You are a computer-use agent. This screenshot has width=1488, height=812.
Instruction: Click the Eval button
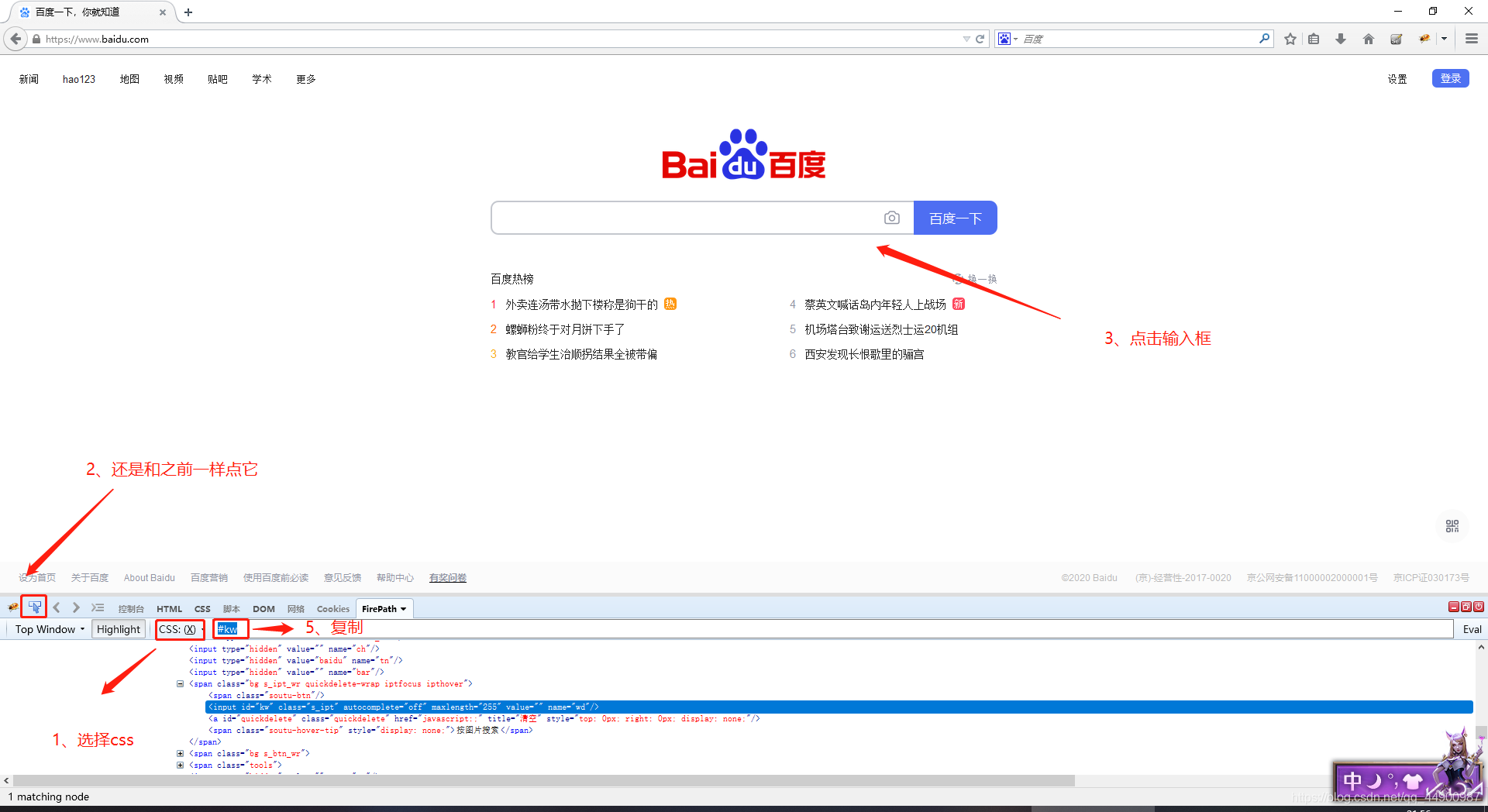(1472, 629)
